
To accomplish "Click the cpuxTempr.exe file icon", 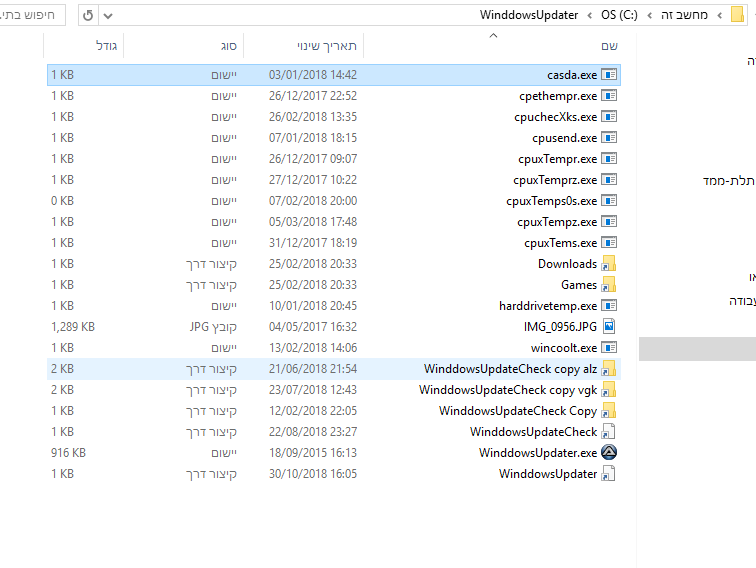I will (x=609, y=159).
